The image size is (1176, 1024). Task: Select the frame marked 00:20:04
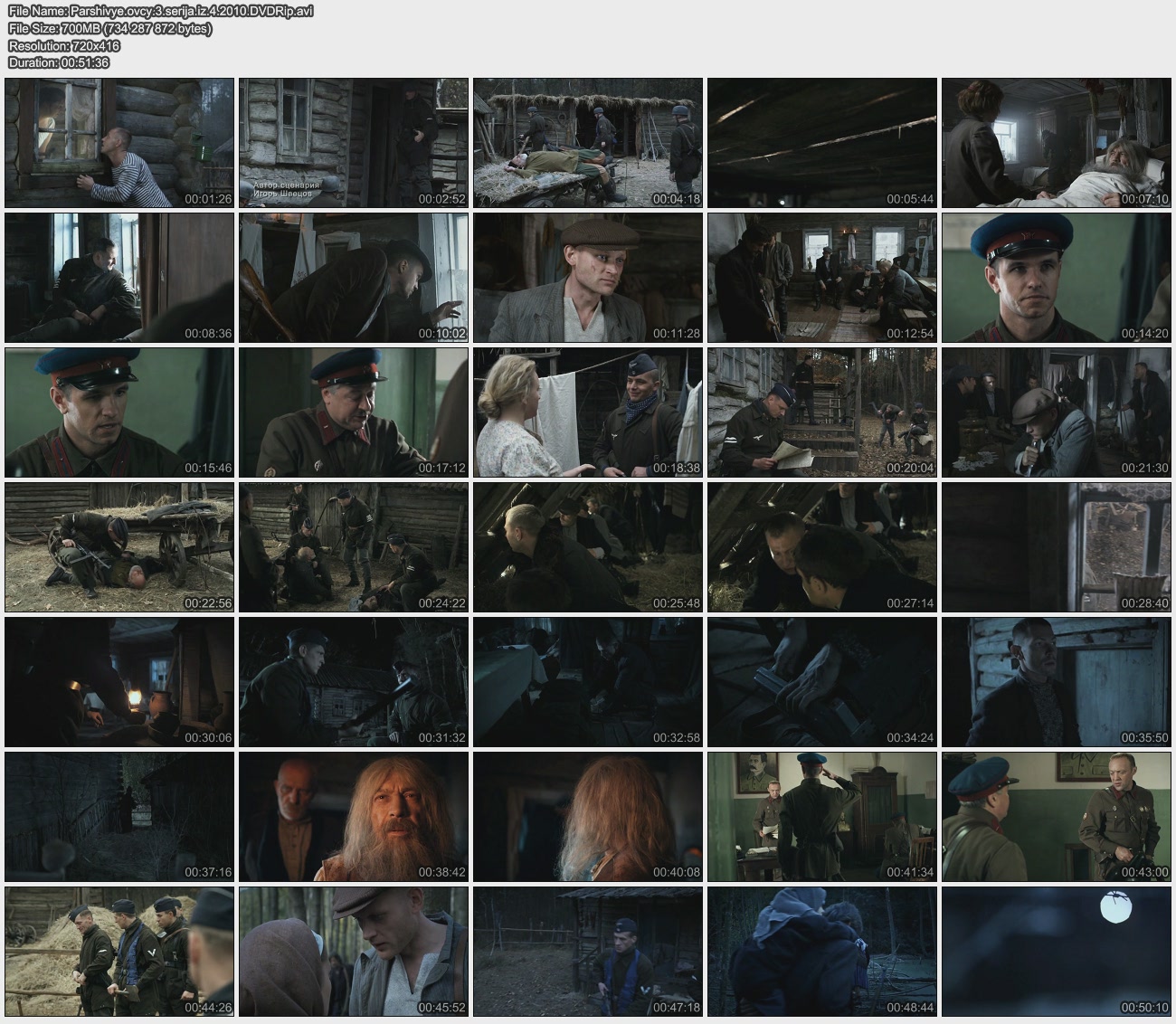tap(822, 412)
